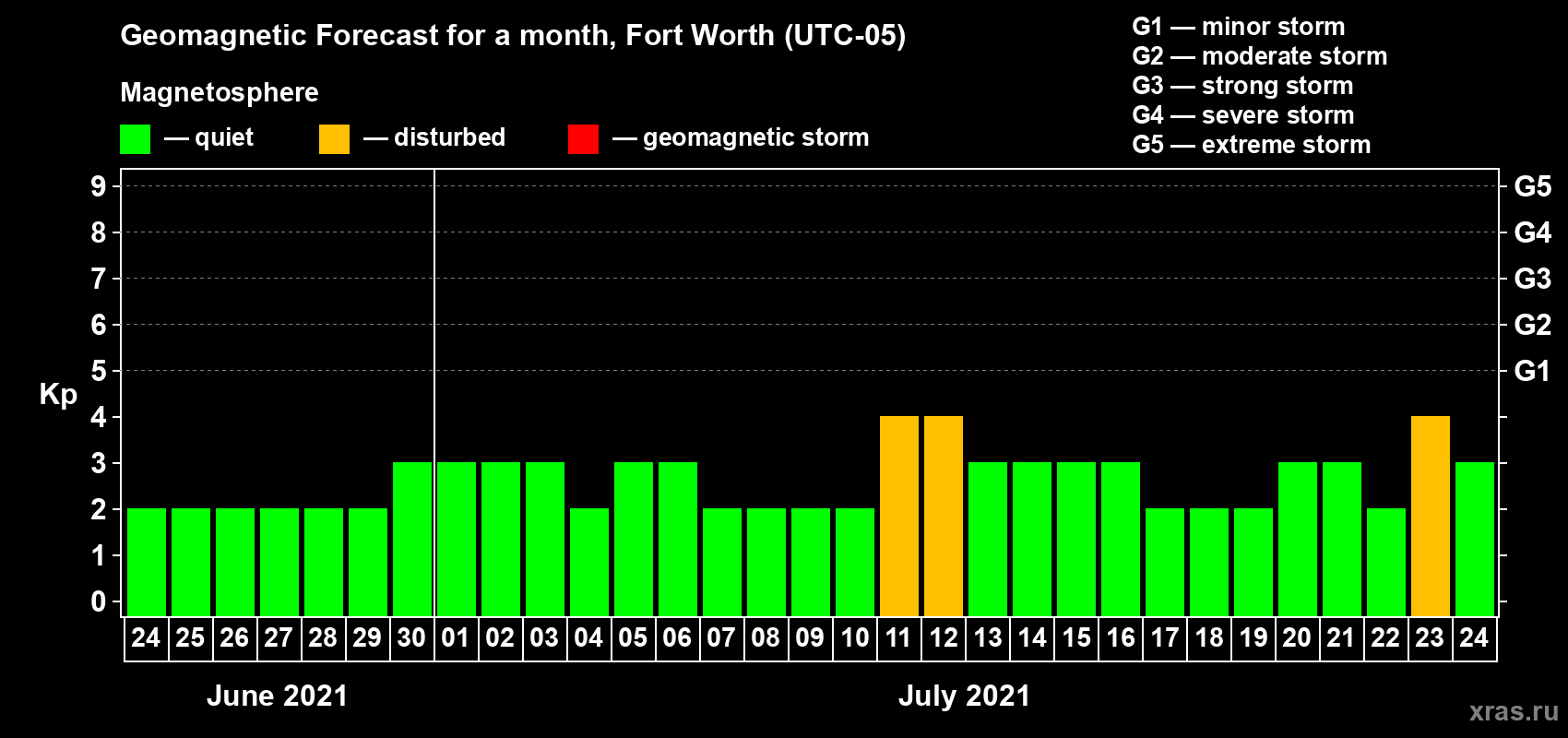Image resolution: width=1568 pixels, height=738 pixels.
Task: Select the orange bar for July 23
Action: coord(1431,517)
